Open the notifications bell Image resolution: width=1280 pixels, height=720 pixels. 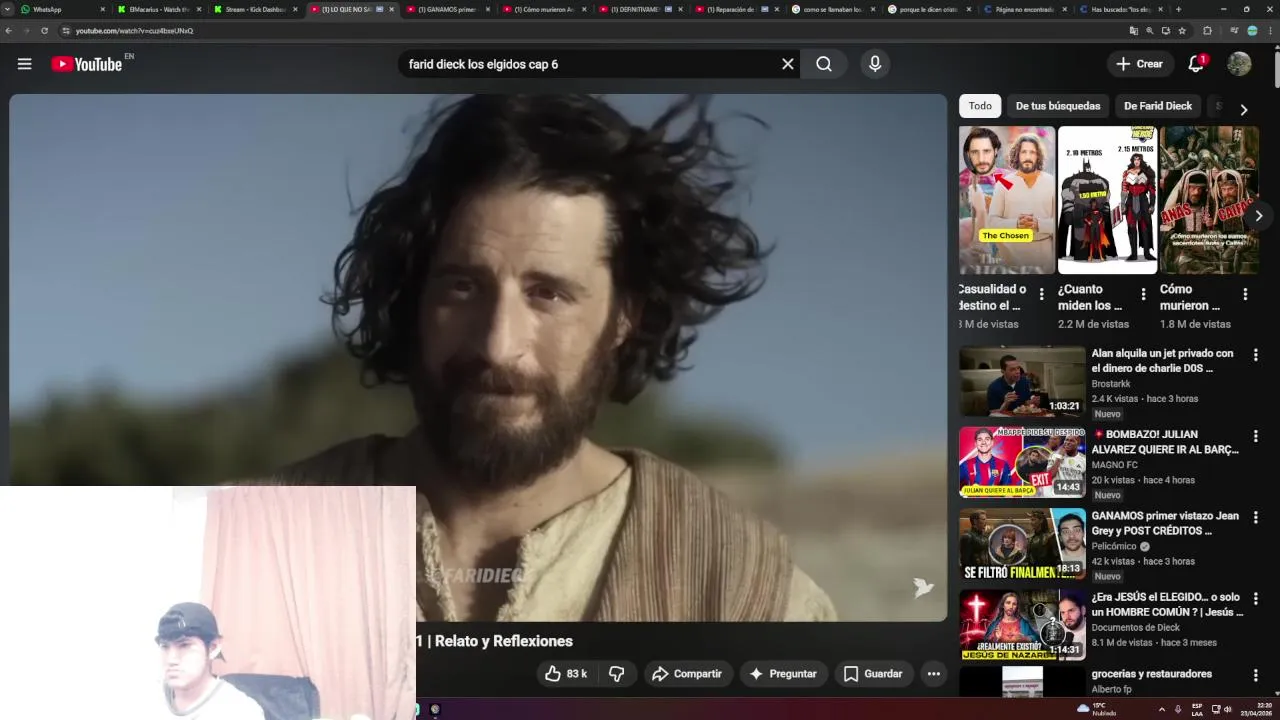(x=1196, y=64)
